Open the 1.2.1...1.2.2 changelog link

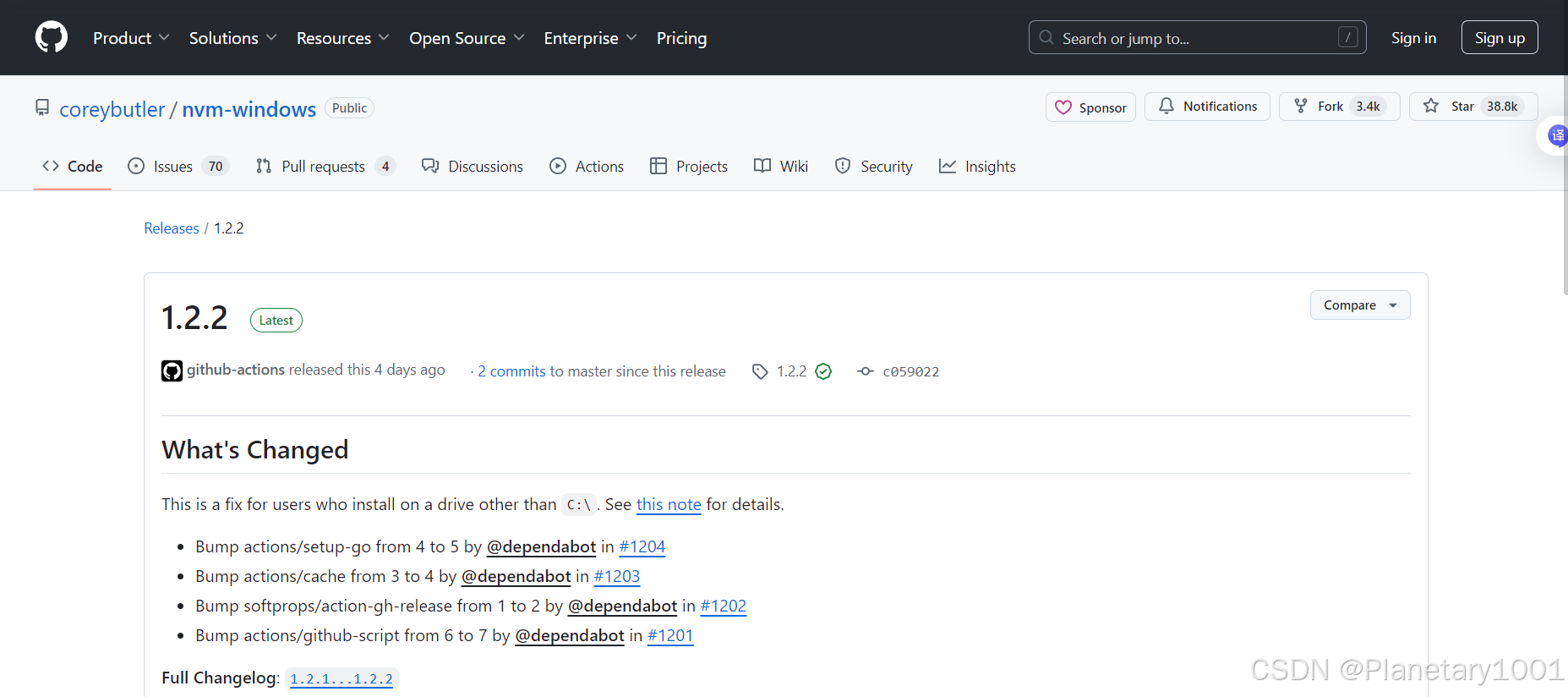point(341,678)
